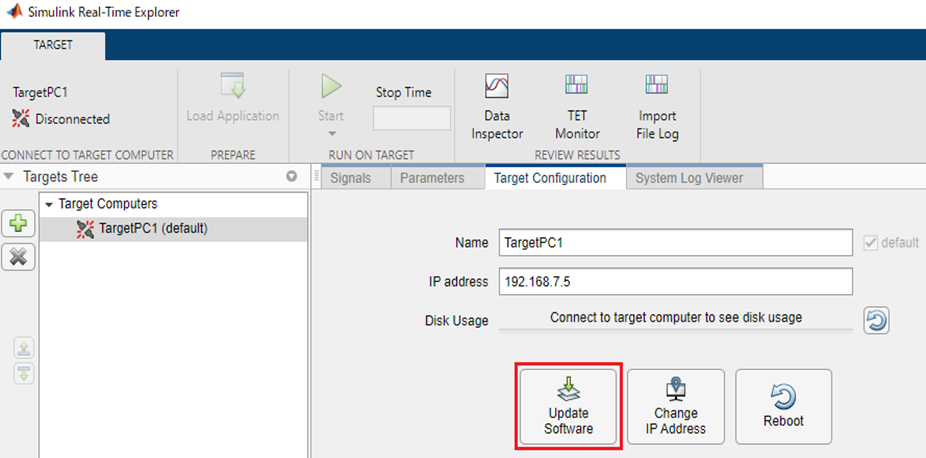Add a new target with green plus
Viewport: 926px width, 458px height.
tap(17, 223)
